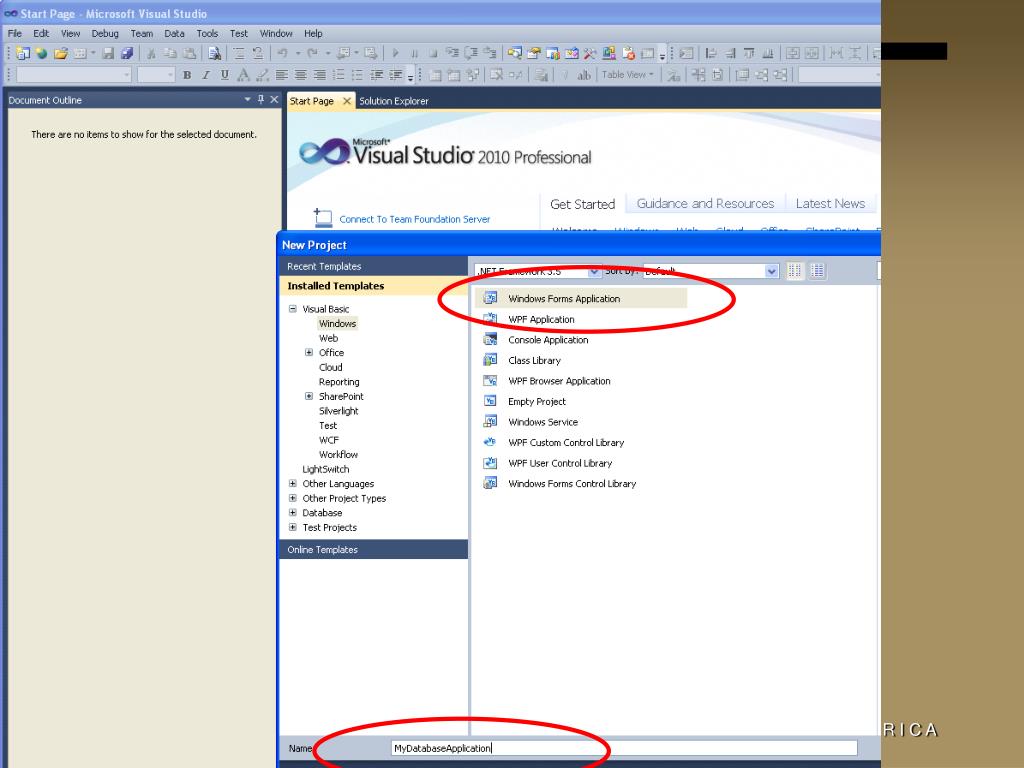
Task: Close the Document Outline panel
Action: pos(274,99)
